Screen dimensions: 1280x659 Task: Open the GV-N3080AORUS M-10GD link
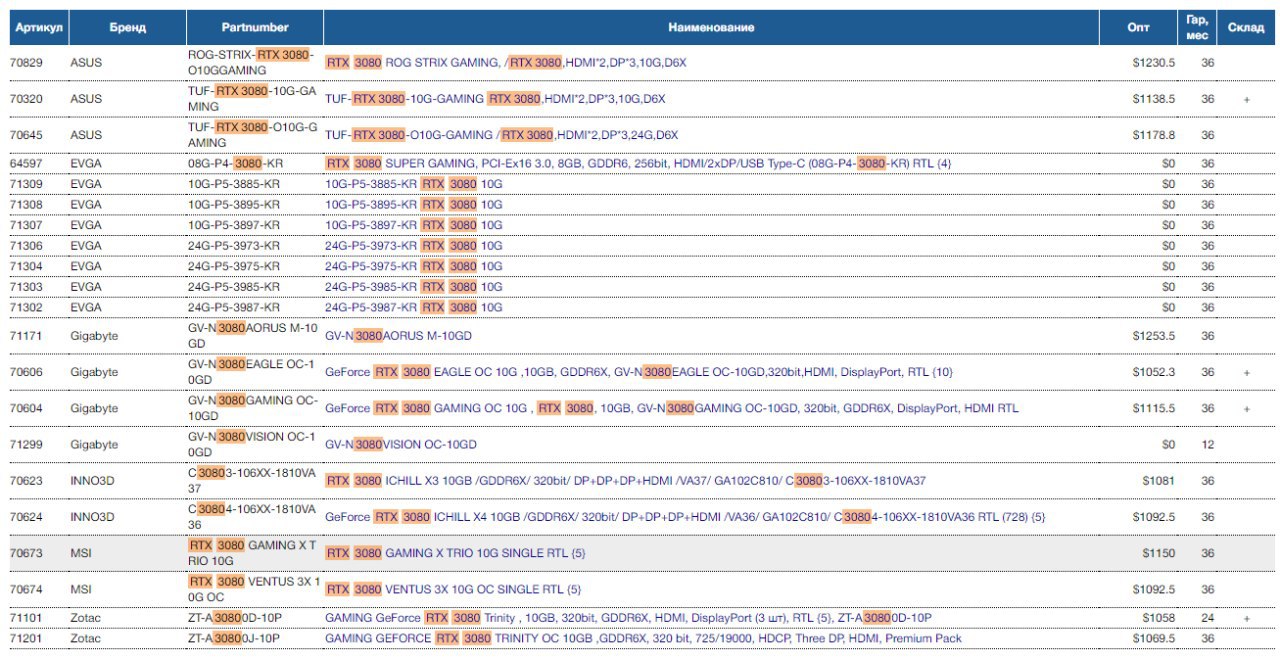click(400, 336)
